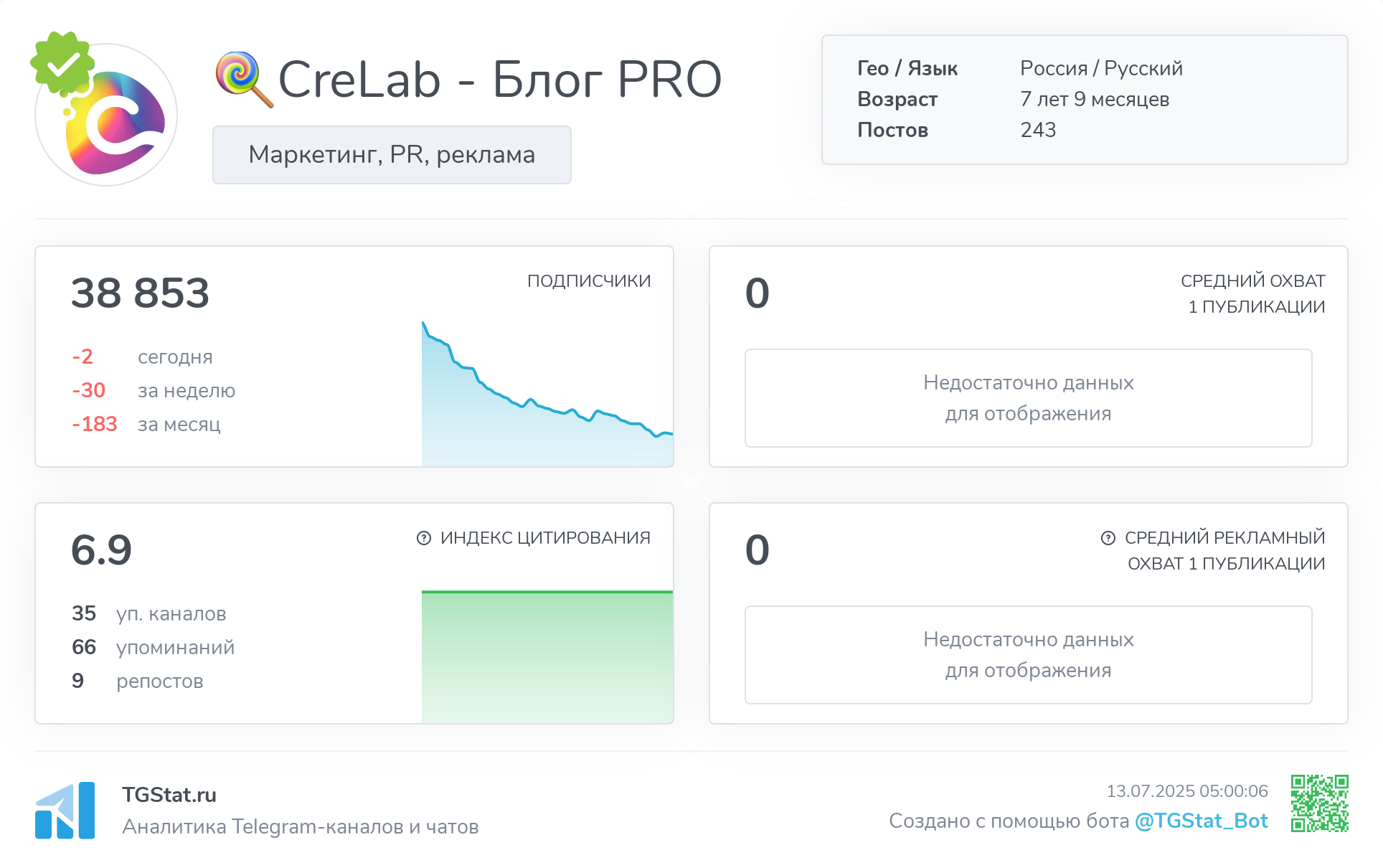Image resolution: width=1383 pixels, height=868 pixels.
Task: Click the lollipop emoji in title
Action: click(243, 78)
